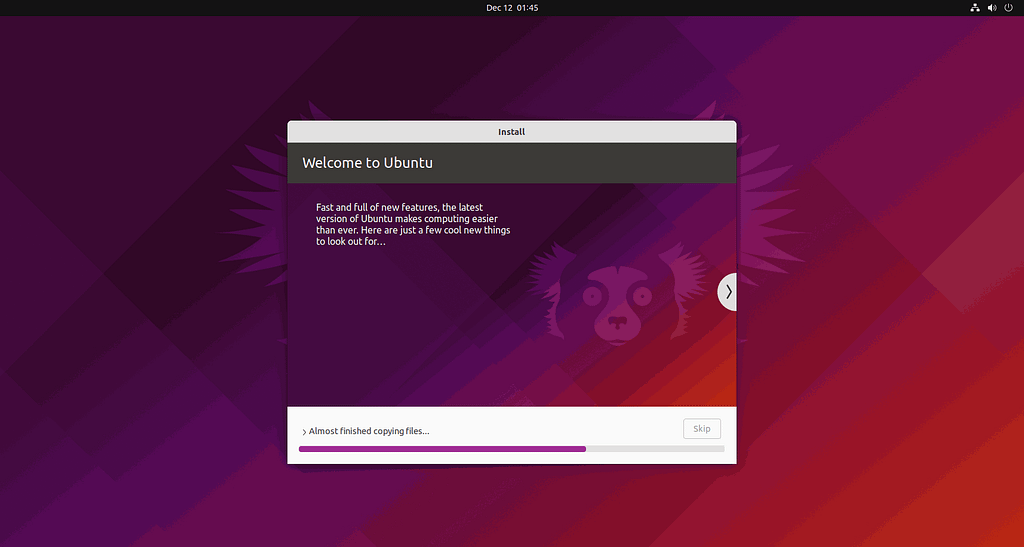Image resolution: width=1024 pixels, height=547 pixels.
Task: Click the Dec 12 01:45 clock
Action: coord(512,8)
